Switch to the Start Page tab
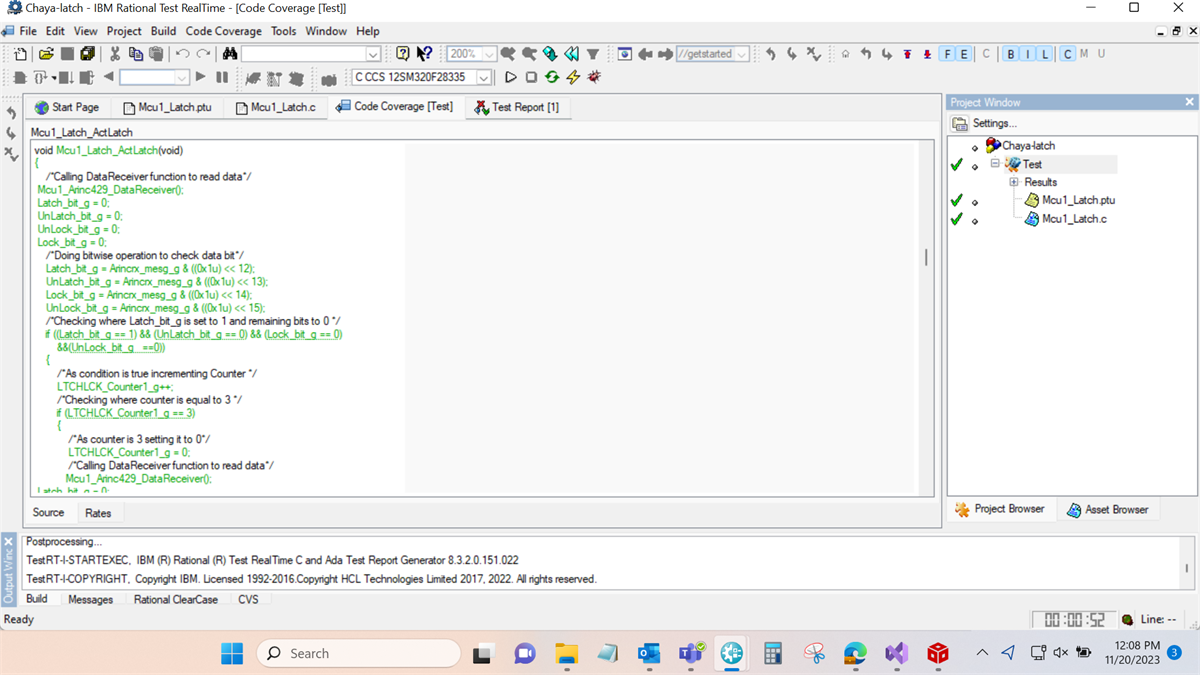 tap(67, 107)
